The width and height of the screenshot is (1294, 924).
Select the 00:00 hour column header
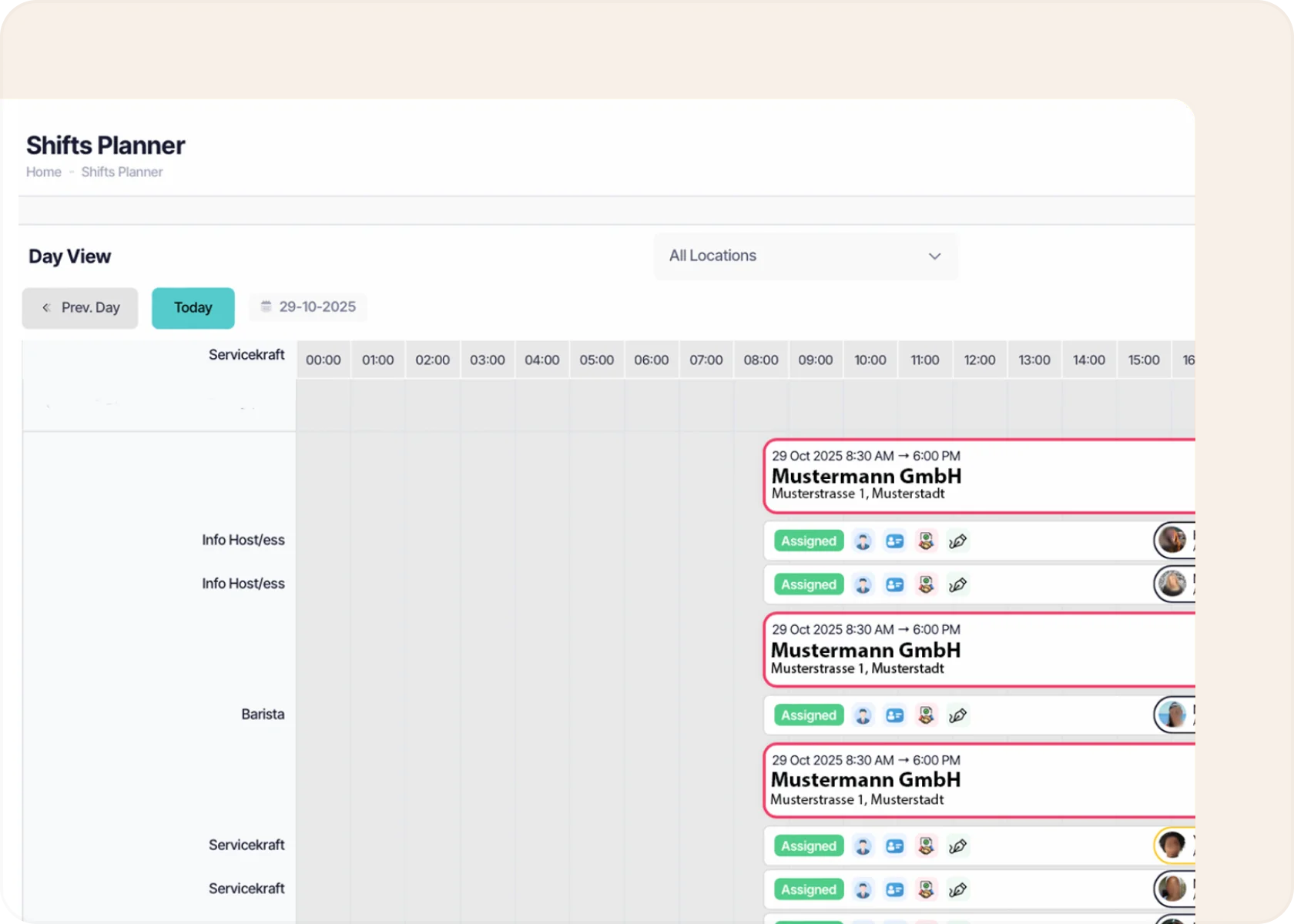coord(323,360)
